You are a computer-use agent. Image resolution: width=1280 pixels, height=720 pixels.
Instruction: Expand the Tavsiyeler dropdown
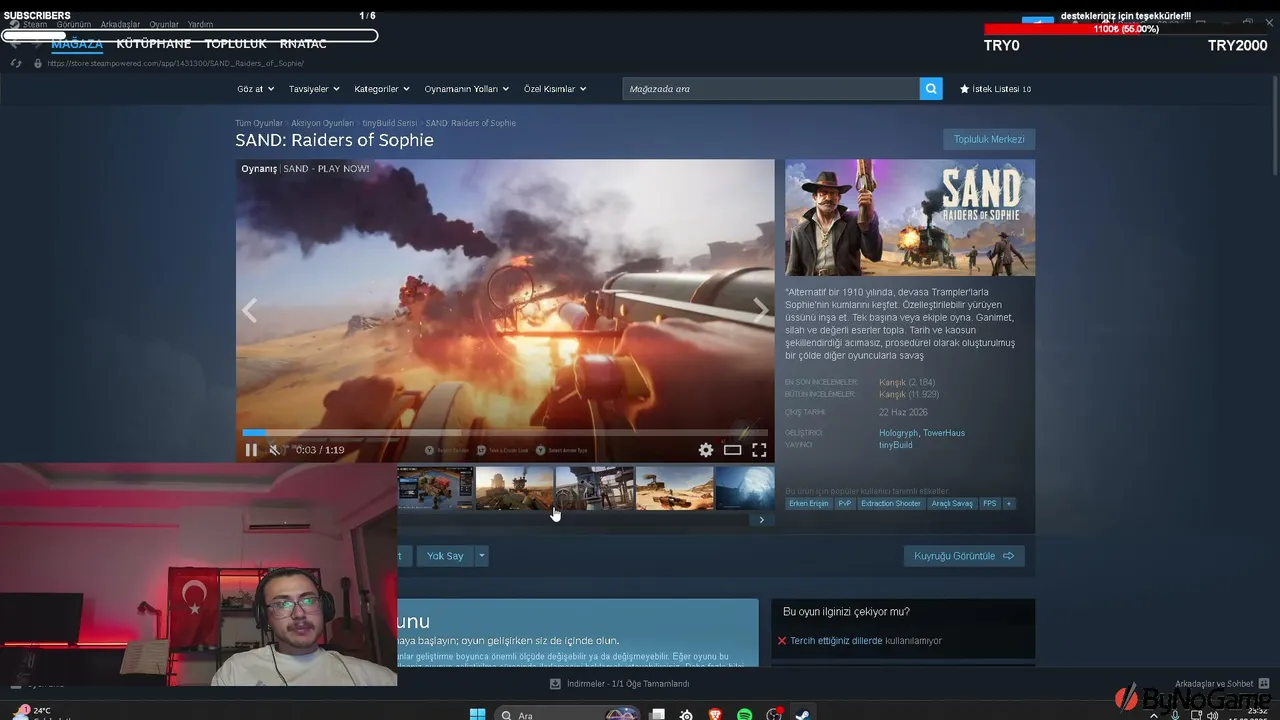[x=314, y=89]
